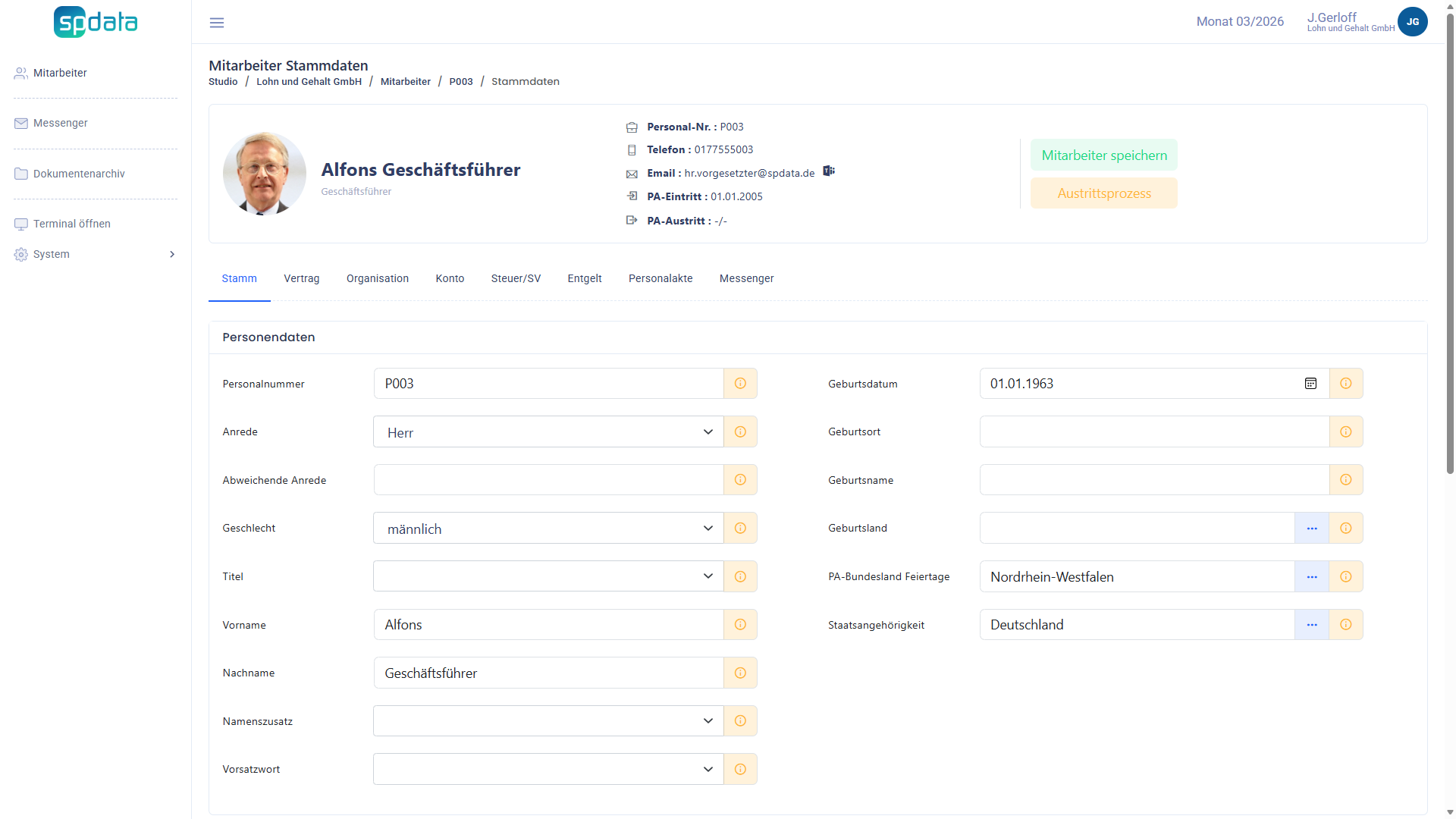Viewport: 1456px width, 819px height.
Task: Open the Steuer/SV tab
Action: pyautogui.click(x=516, y=278)
